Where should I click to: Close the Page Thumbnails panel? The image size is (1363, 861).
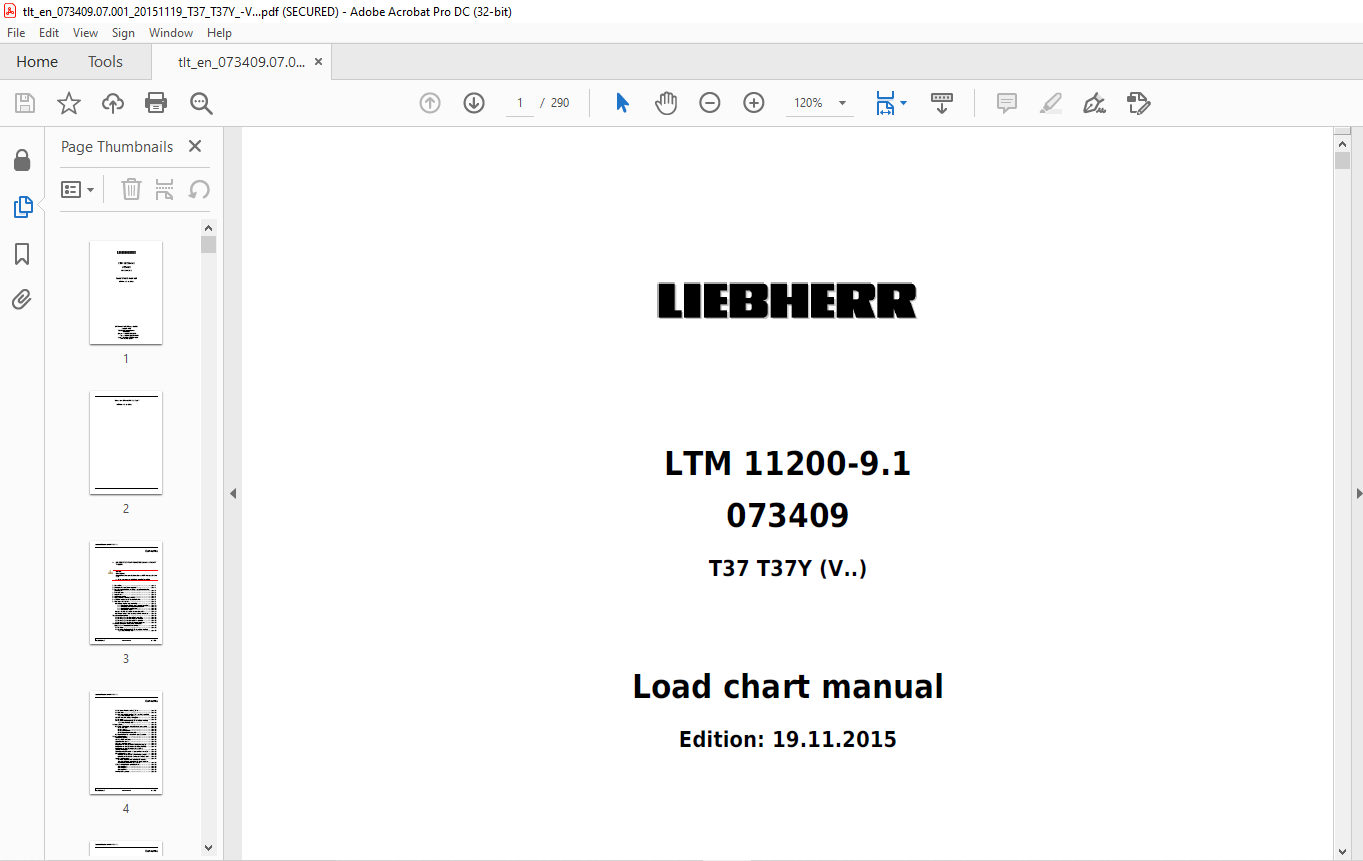pos(195,146)
